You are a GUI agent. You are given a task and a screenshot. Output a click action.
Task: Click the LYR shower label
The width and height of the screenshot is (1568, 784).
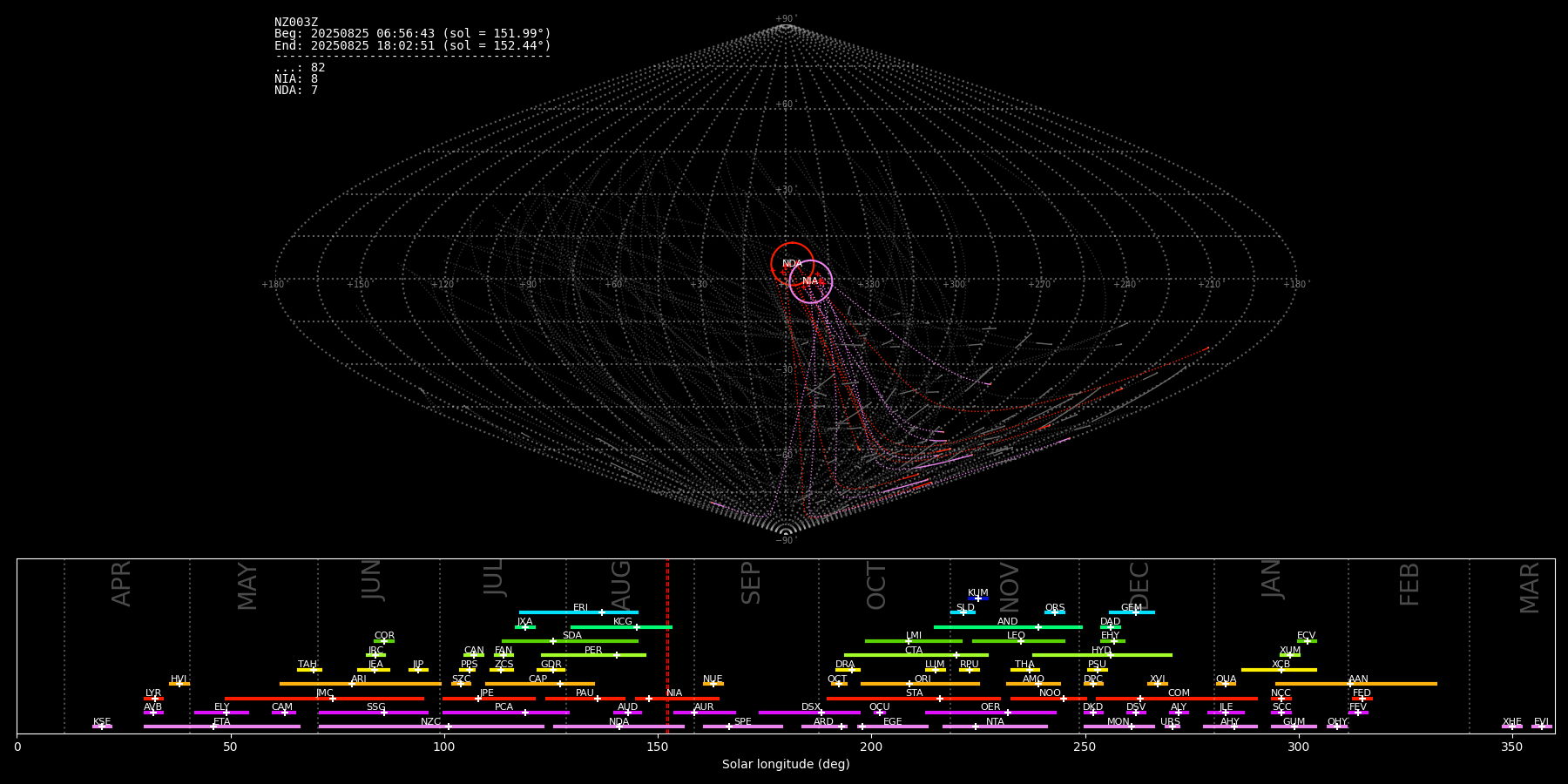point(153,693)
